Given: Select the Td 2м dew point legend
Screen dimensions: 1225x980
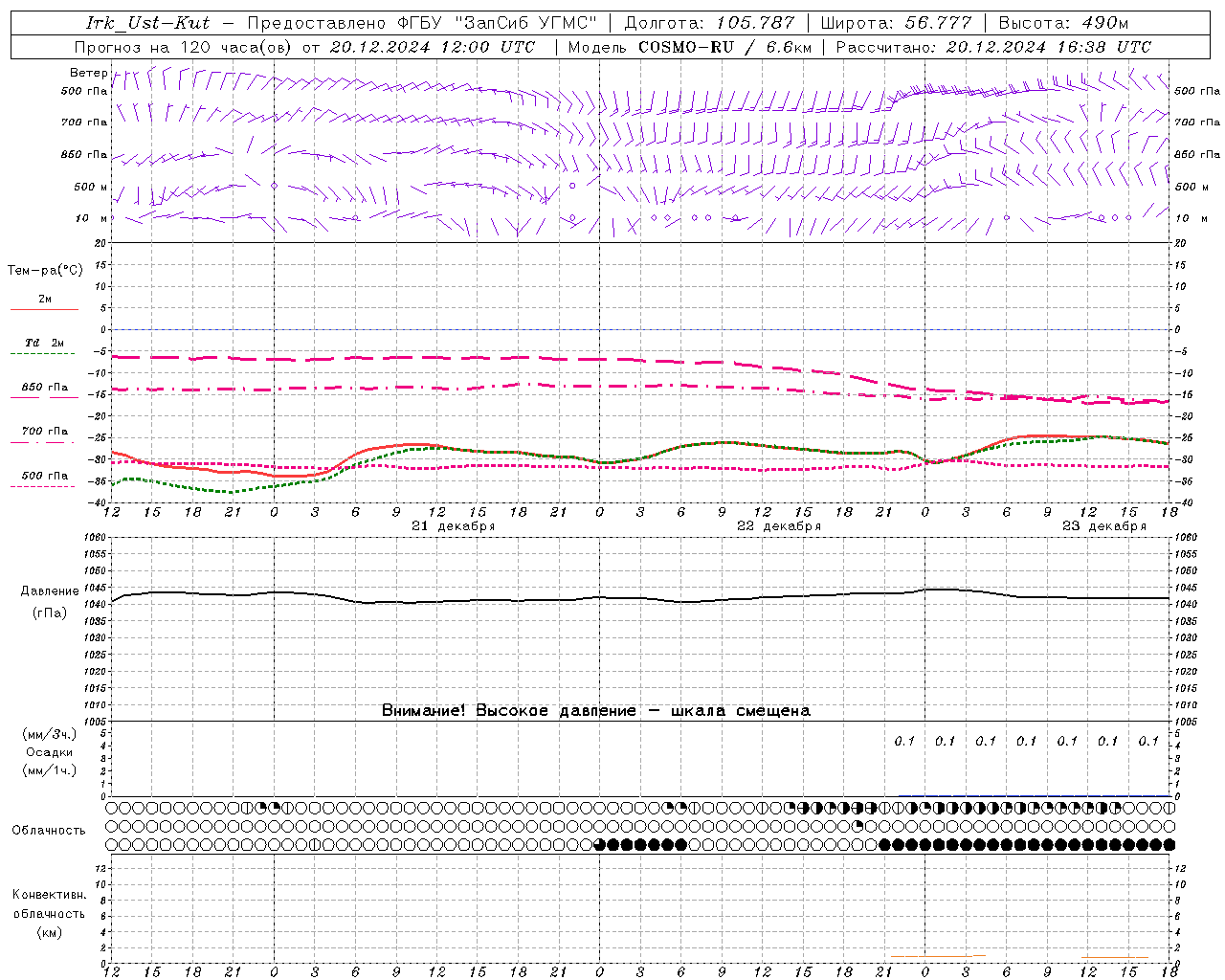Looking at the screenshot, I should (45, 343).
